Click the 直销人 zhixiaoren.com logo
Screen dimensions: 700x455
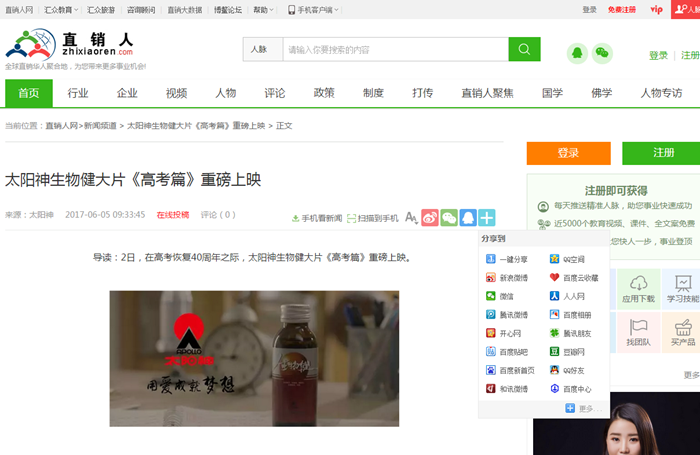70,44
